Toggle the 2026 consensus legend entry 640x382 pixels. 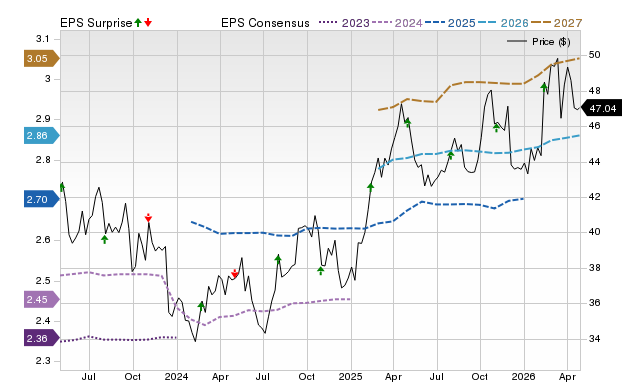503,23
